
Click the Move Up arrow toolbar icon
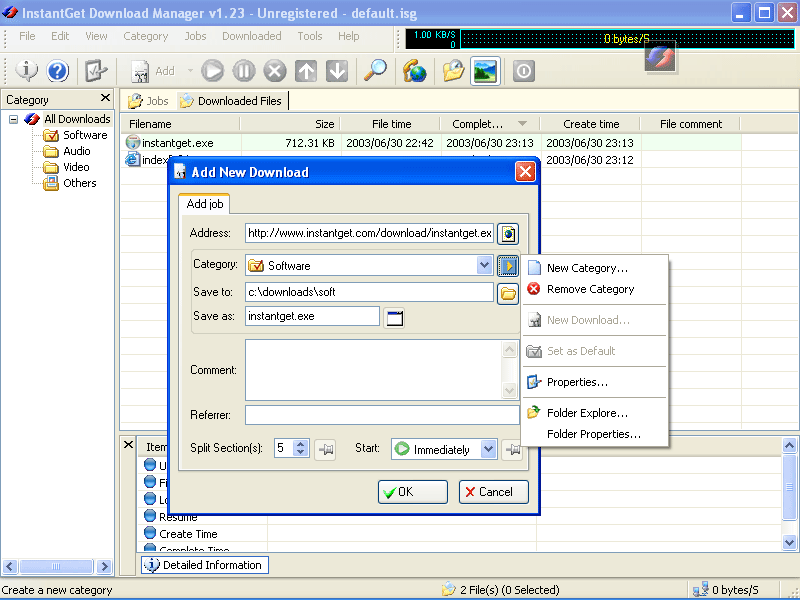pyautogui.click(x=306, y=71)
